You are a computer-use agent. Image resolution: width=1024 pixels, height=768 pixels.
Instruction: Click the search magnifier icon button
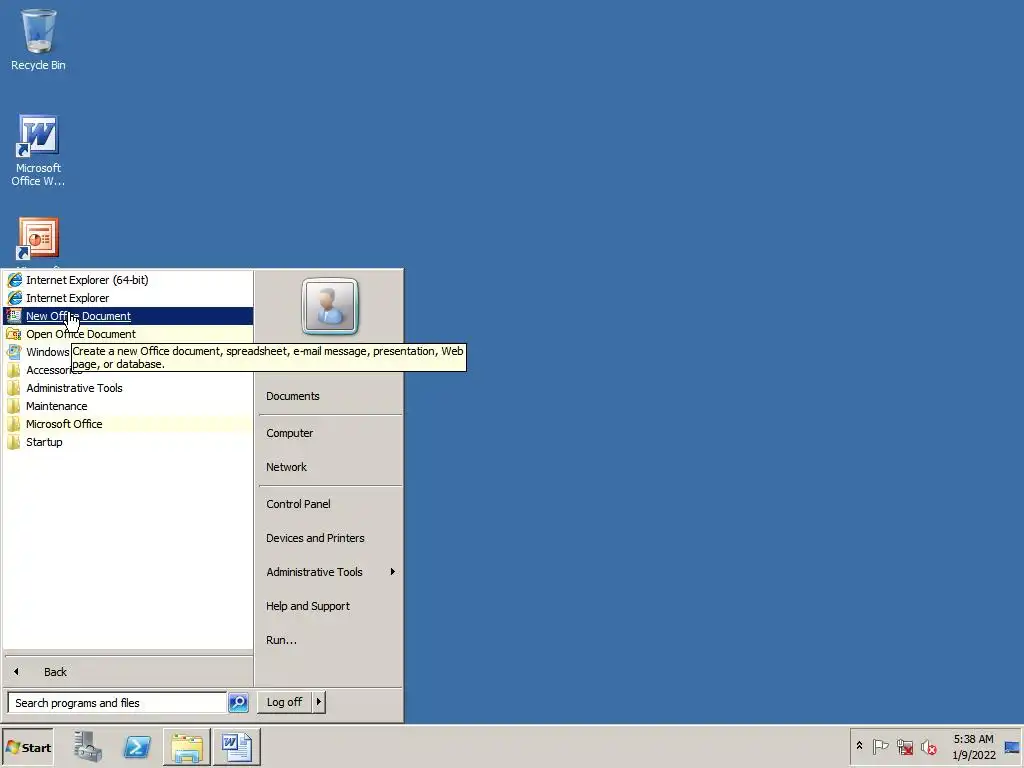(238, 703)
